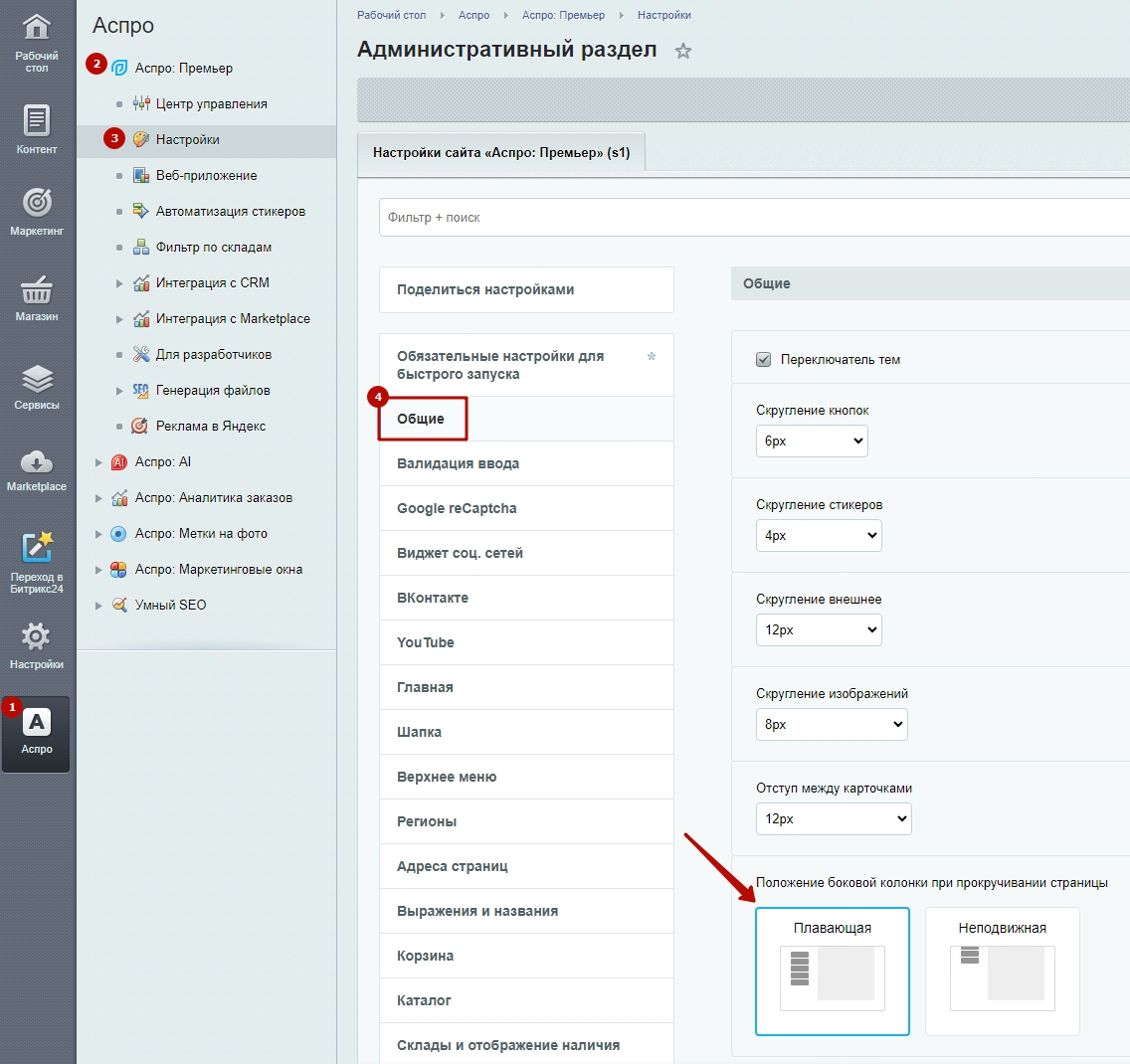Select the Плавающая sidebar position option
Screen dimensions: 1130x1064
[x=833, y=972]
